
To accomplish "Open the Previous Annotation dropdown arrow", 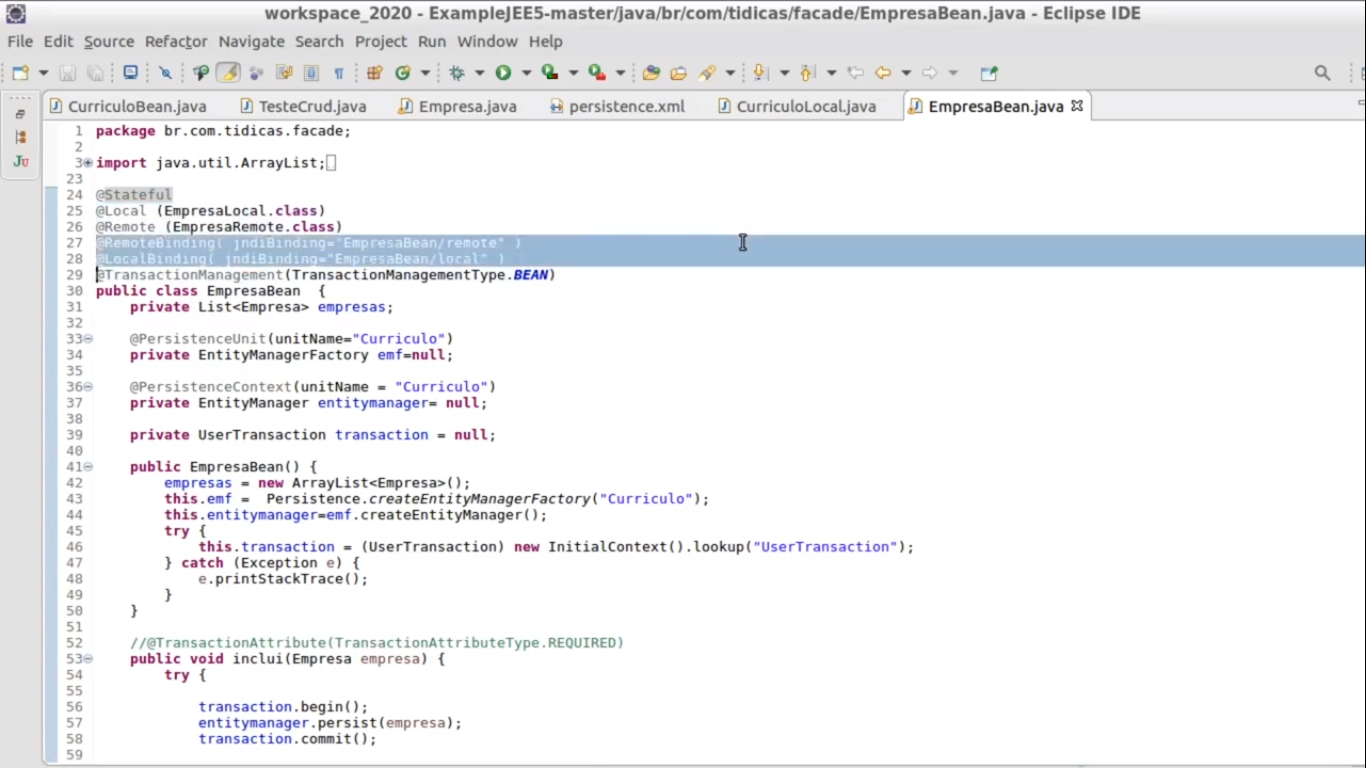I will [831, 73].
